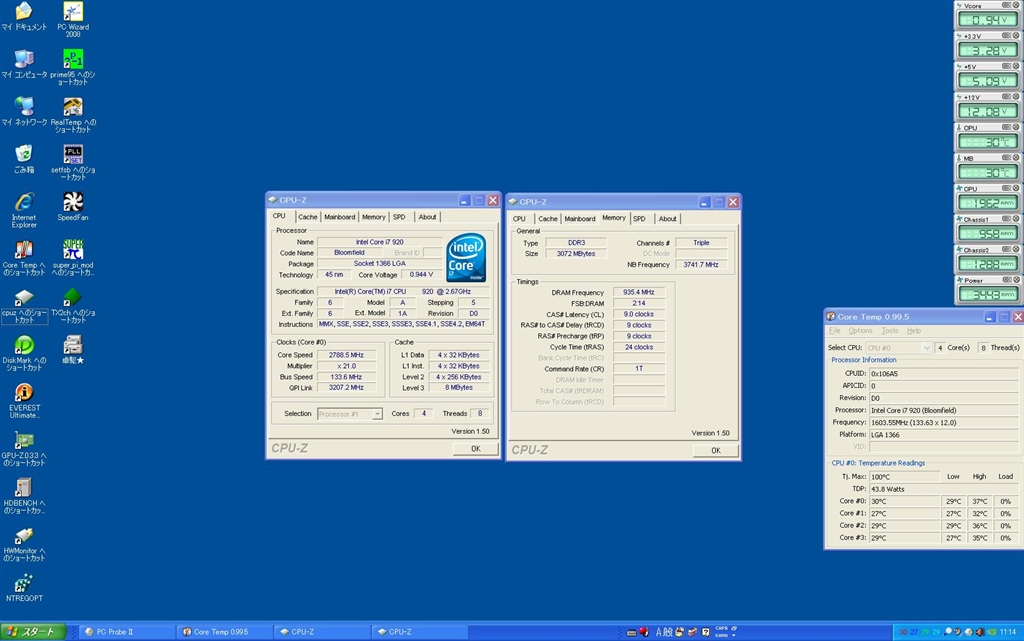1024x641 pixels.
Task: Switch to PC Probe II in the taskbar
Action: [120, 632]
